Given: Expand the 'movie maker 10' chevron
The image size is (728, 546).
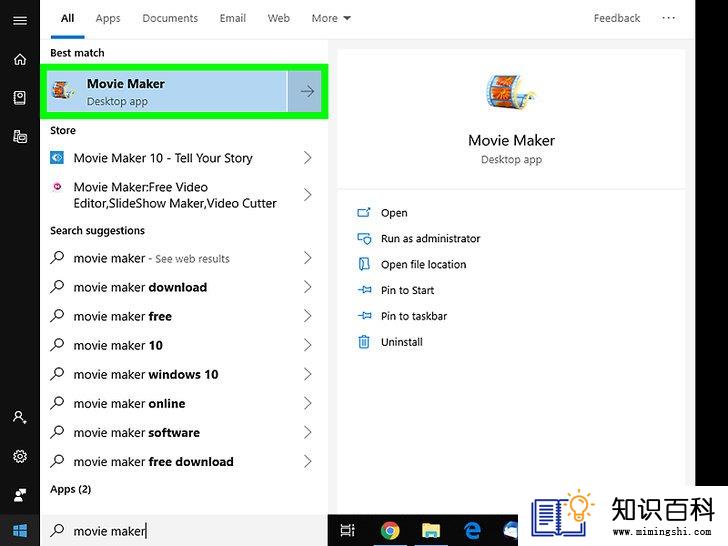Looking at the screenshot, I should pyautogui.click(x=307, y=345).
